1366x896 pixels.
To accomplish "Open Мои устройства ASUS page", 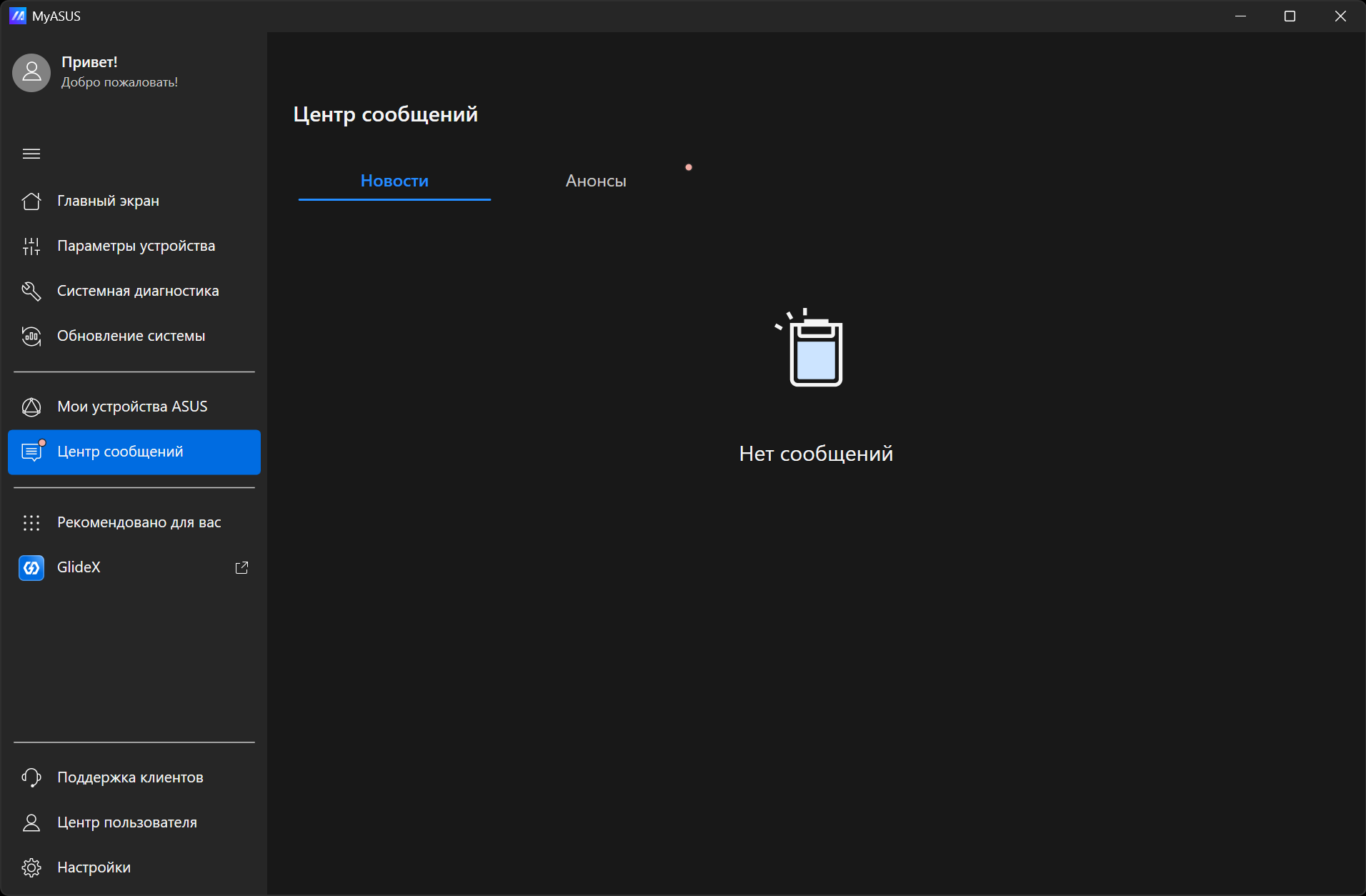I will click(x=134, y=407).
